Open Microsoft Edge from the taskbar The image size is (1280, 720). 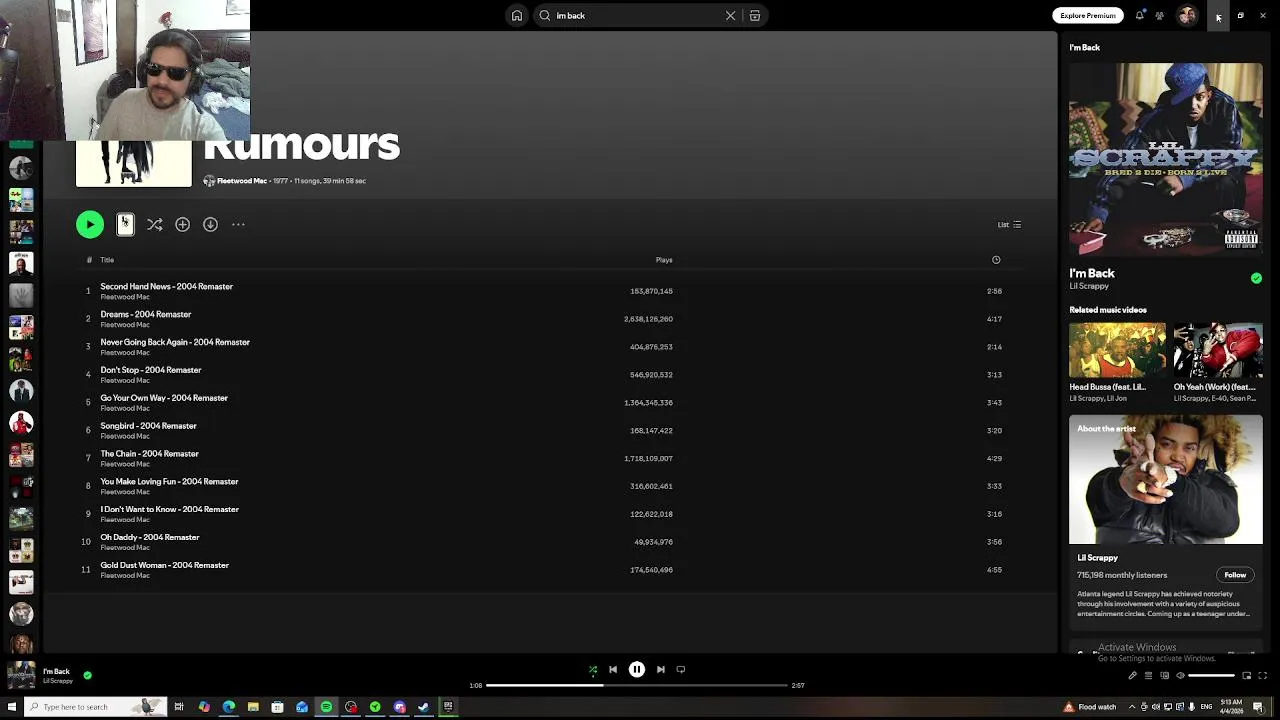229,707
